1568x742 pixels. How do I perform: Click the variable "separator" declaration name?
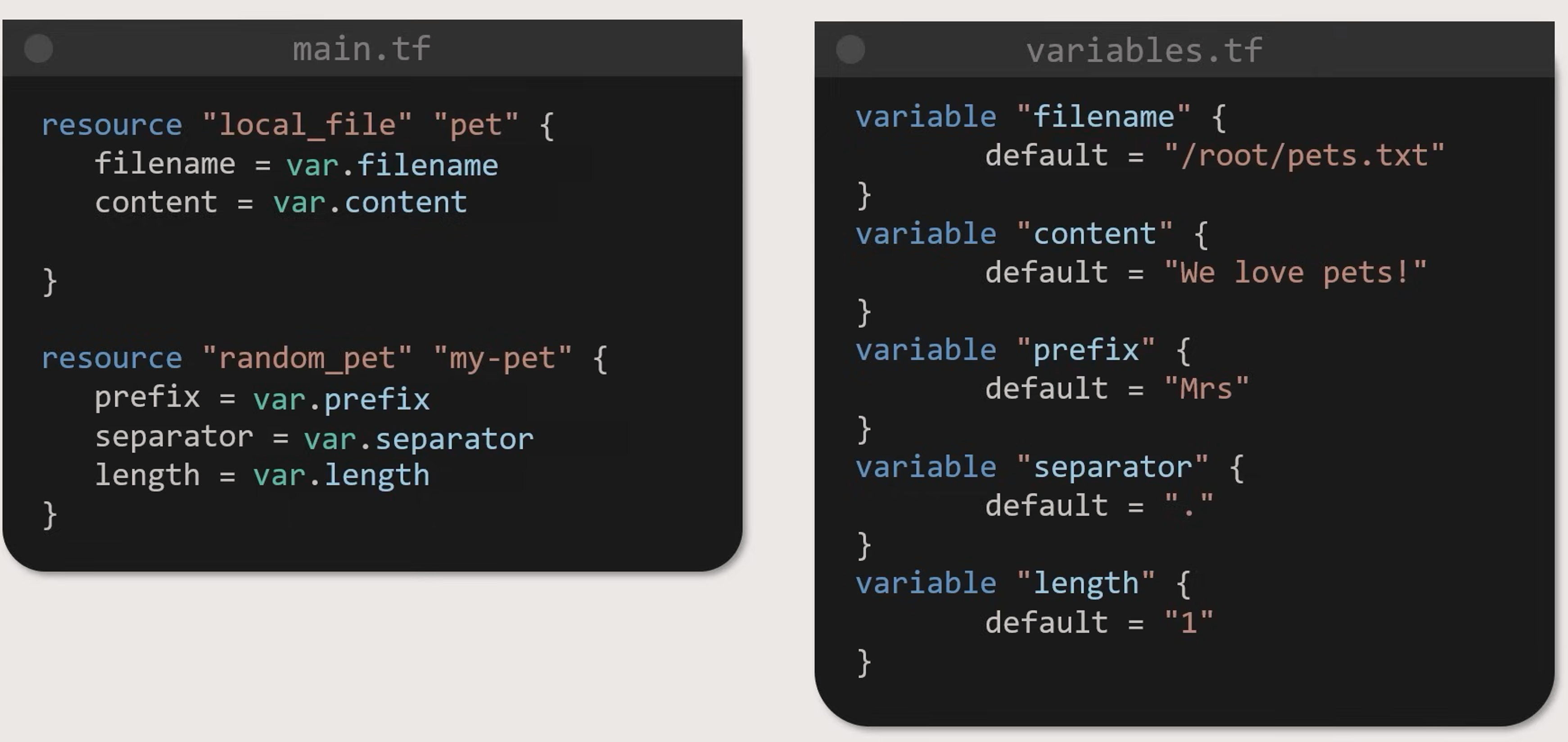coord(1112,467)
